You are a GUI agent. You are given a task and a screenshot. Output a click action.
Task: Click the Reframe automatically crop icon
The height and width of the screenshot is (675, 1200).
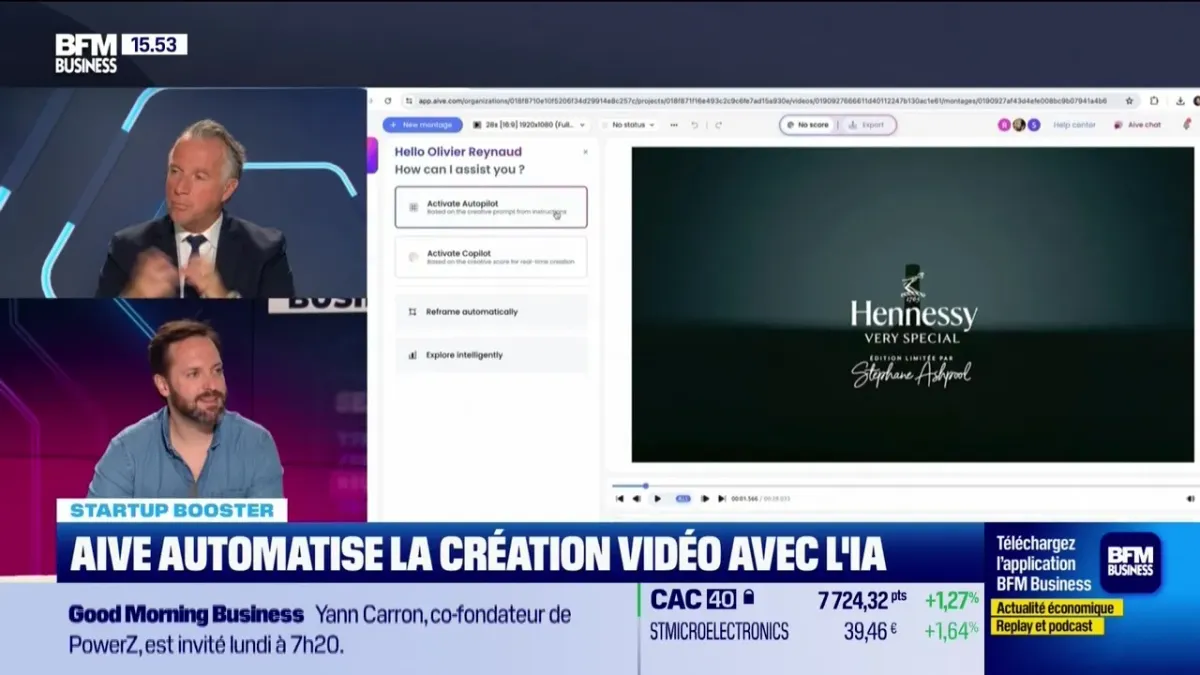pos(413,312)
